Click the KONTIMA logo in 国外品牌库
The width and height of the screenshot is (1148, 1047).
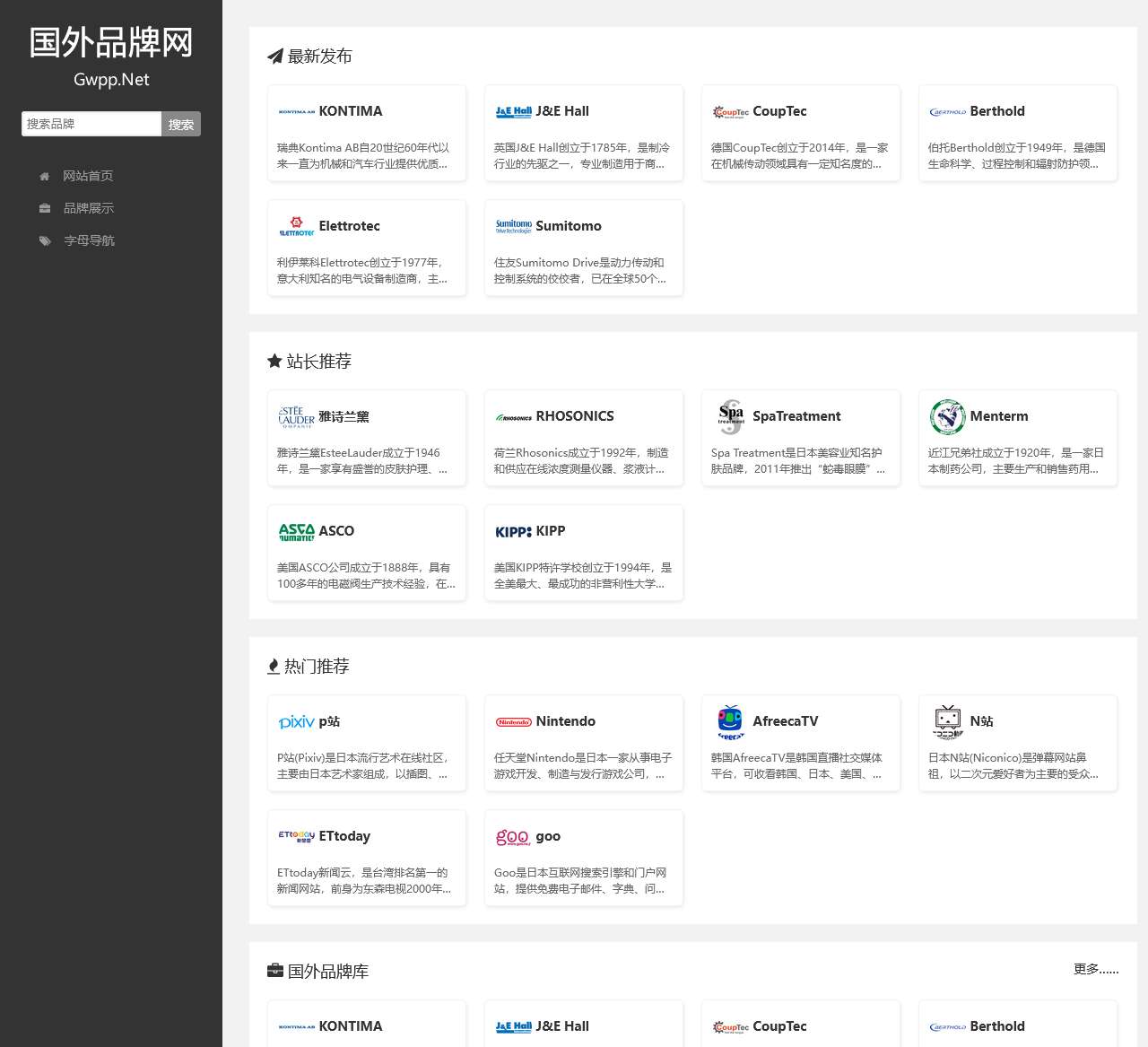(x=297, y=1027)
